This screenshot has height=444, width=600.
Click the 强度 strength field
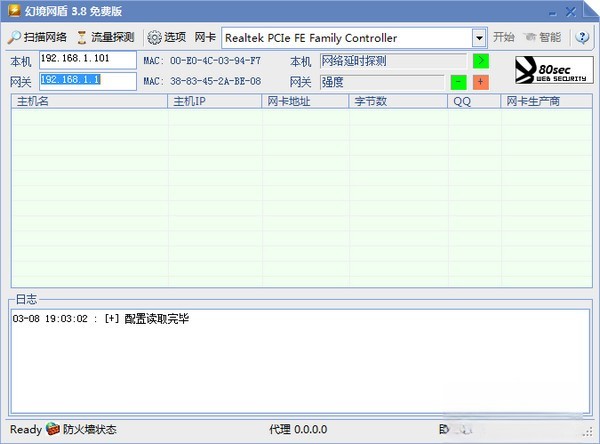(x=382, y=82)
